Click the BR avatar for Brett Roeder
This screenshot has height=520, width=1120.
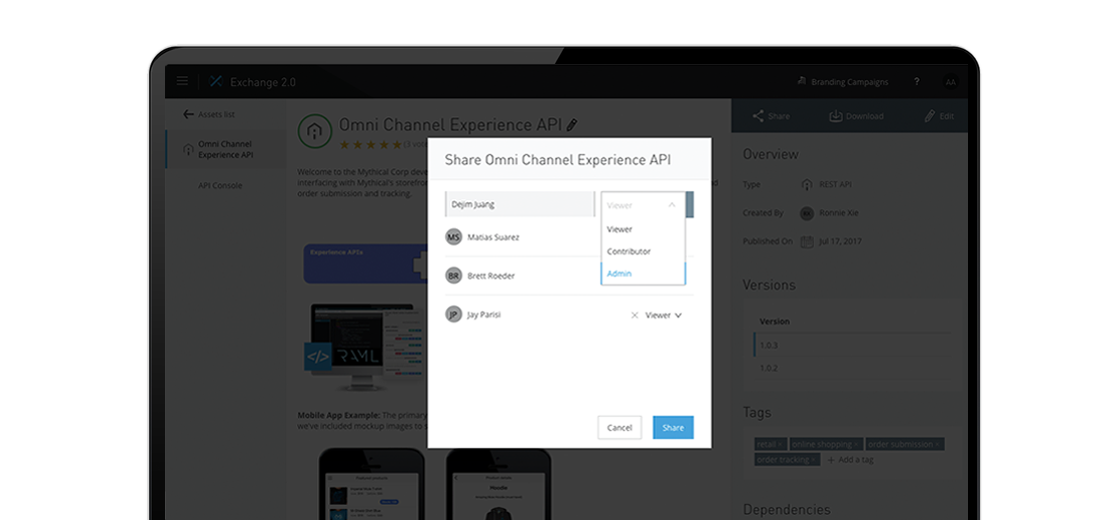[454, 276]
